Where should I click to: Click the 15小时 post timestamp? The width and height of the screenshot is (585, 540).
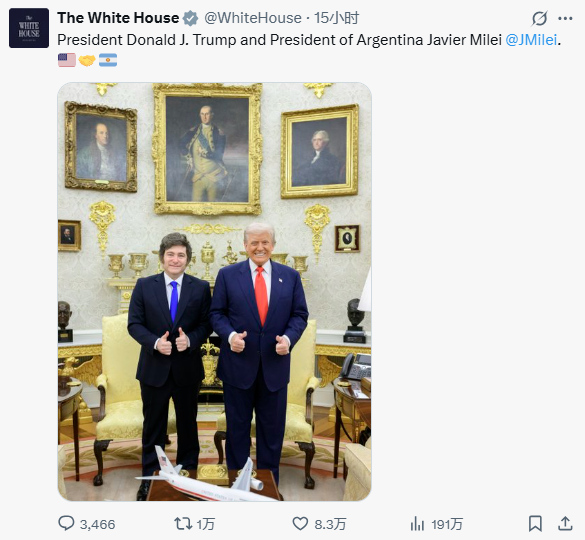pos(336,18)
